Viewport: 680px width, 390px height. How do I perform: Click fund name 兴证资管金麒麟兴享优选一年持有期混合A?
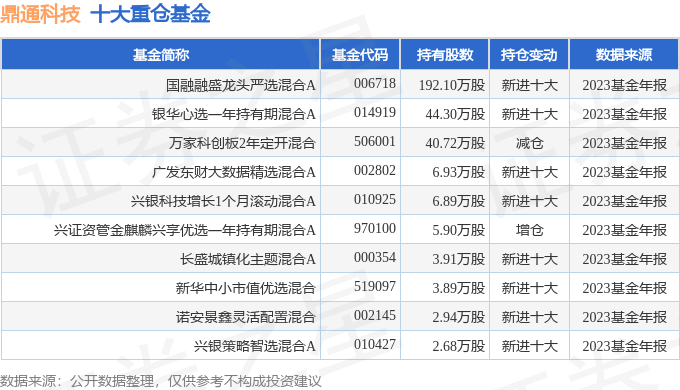pos(185,230)
